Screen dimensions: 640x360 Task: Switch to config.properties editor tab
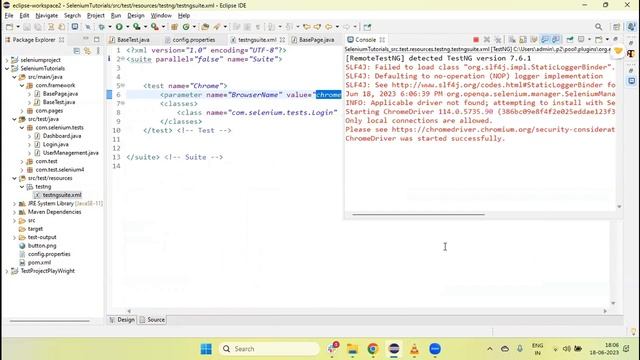coord(190,40)
